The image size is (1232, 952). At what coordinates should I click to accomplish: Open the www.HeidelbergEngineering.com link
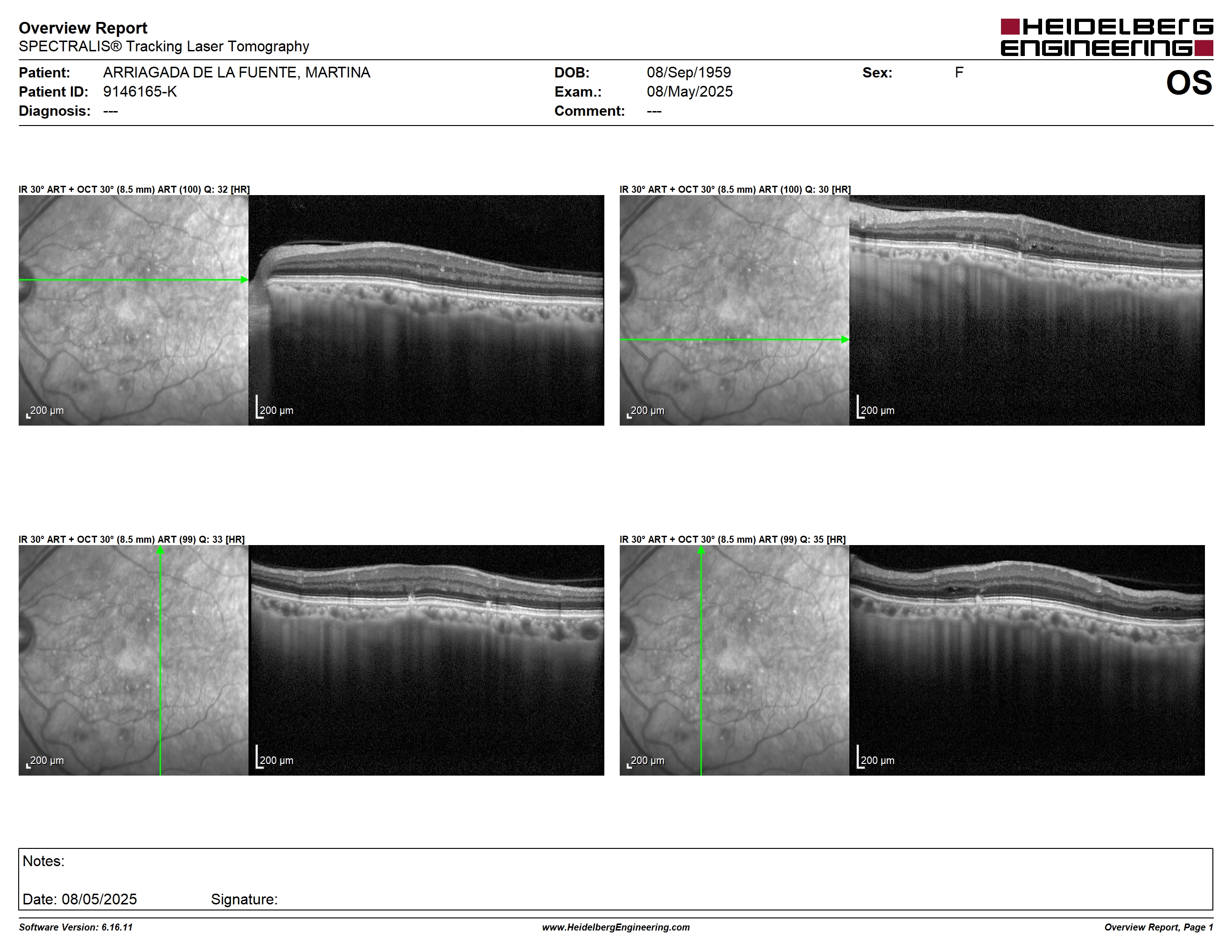point(616,927)
